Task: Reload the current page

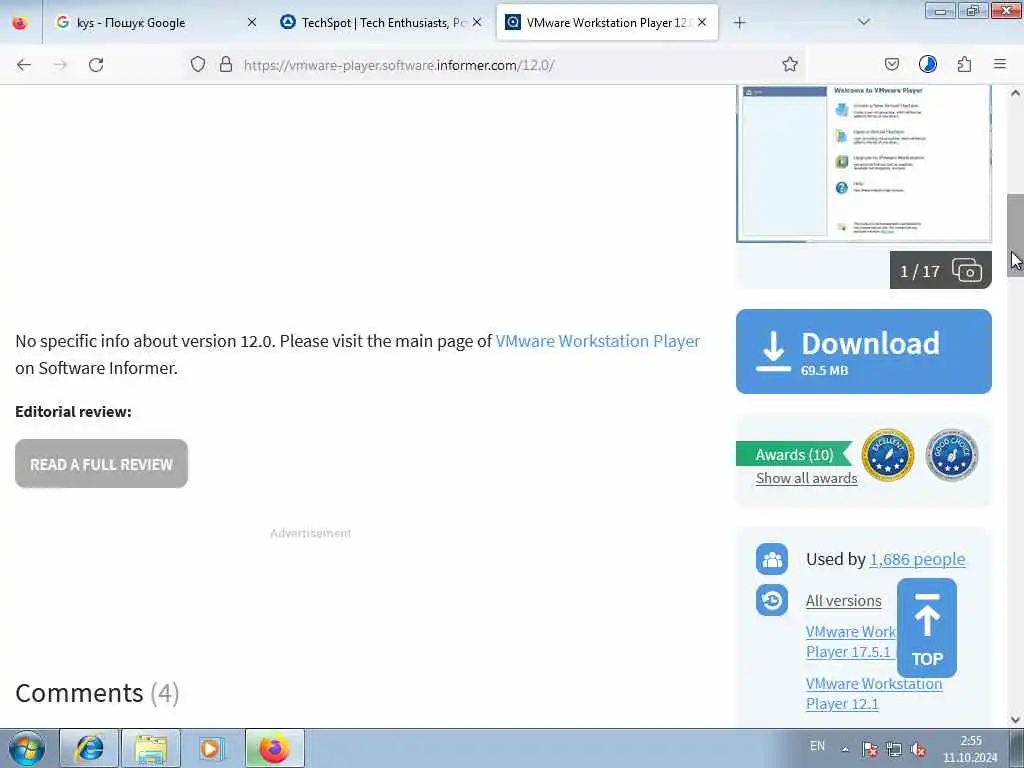Action: point(96,65)
